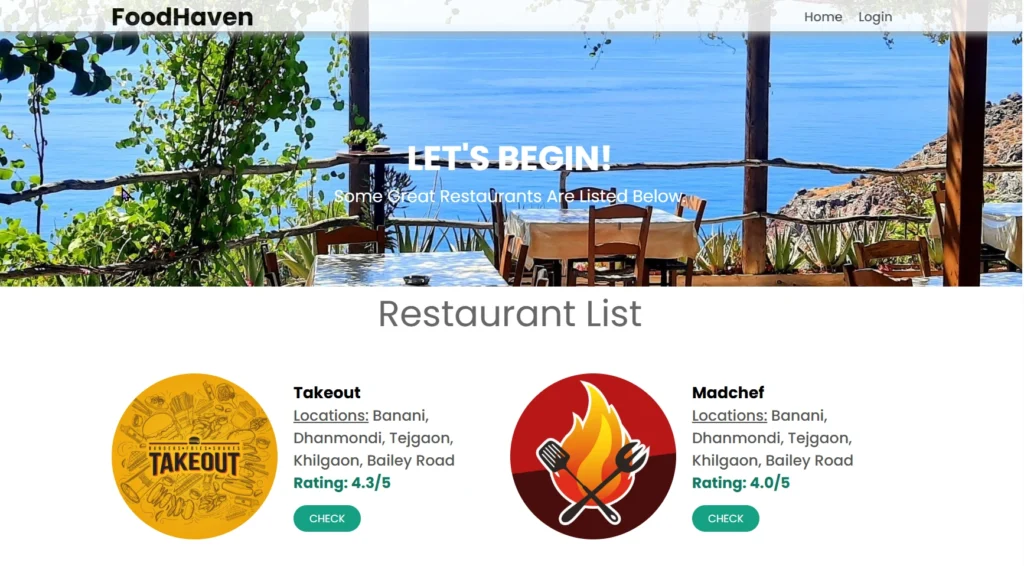Click the Madchef flame logo image
Image resolution: width=1024 pixels, height=566 pixels.
coord(593,456)
